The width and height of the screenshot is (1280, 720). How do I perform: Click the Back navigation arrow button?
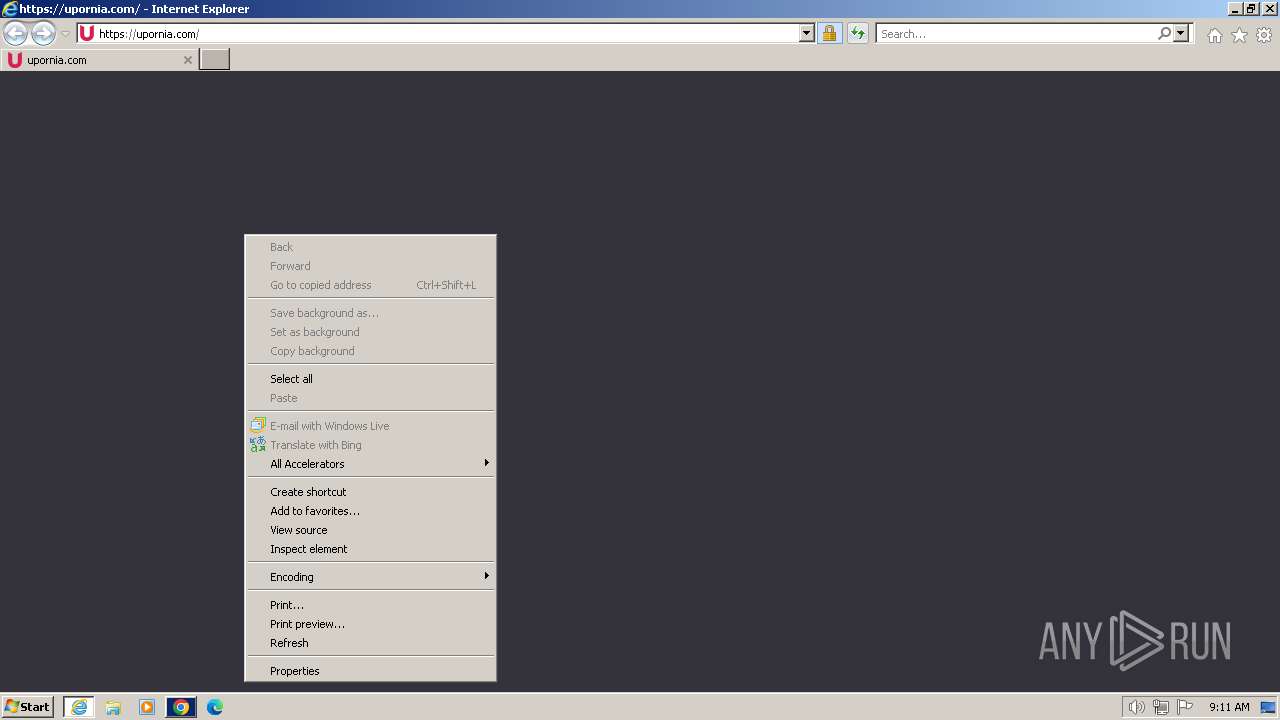point(15,34)
